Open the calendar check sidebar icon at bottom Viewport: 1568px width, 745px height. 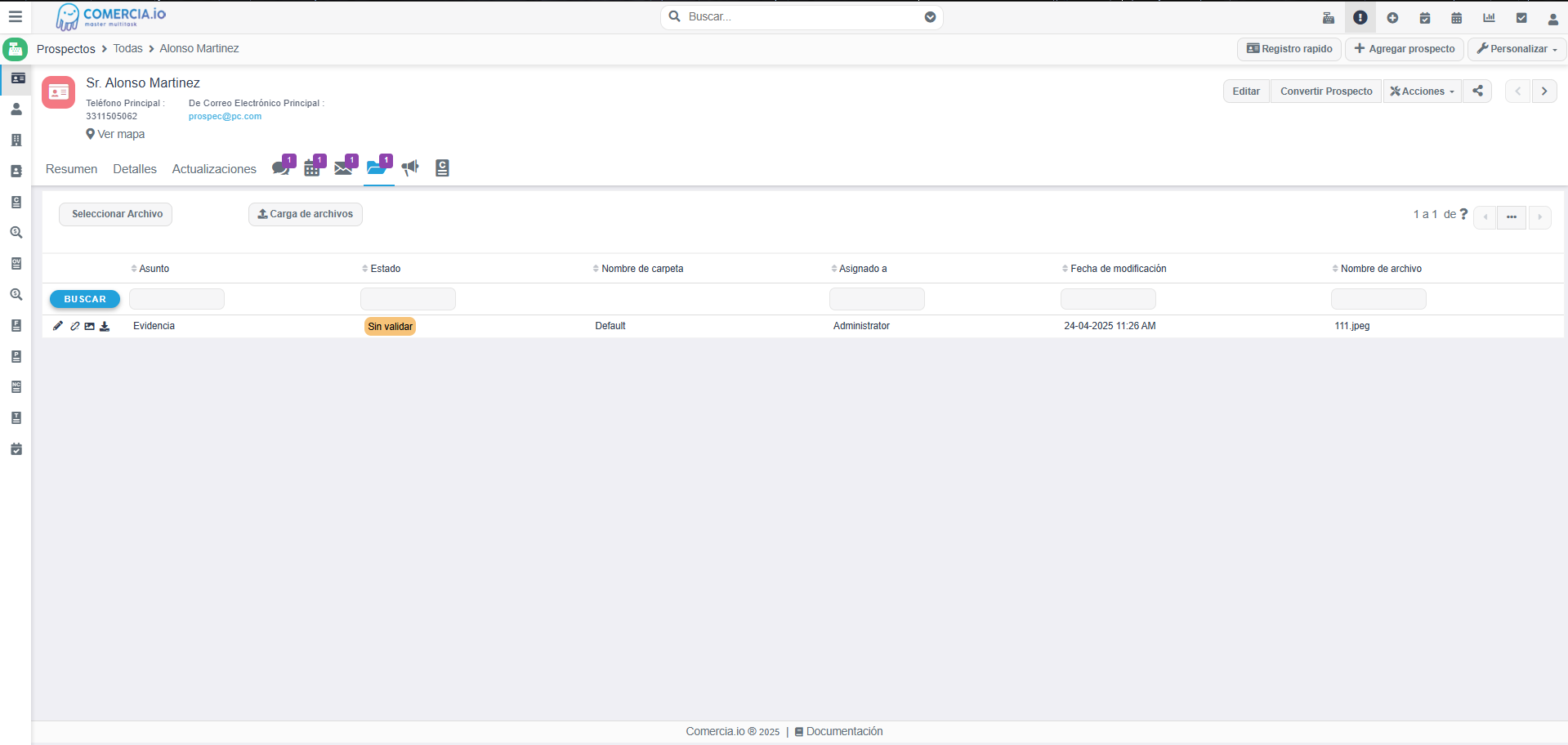[16, 448]
